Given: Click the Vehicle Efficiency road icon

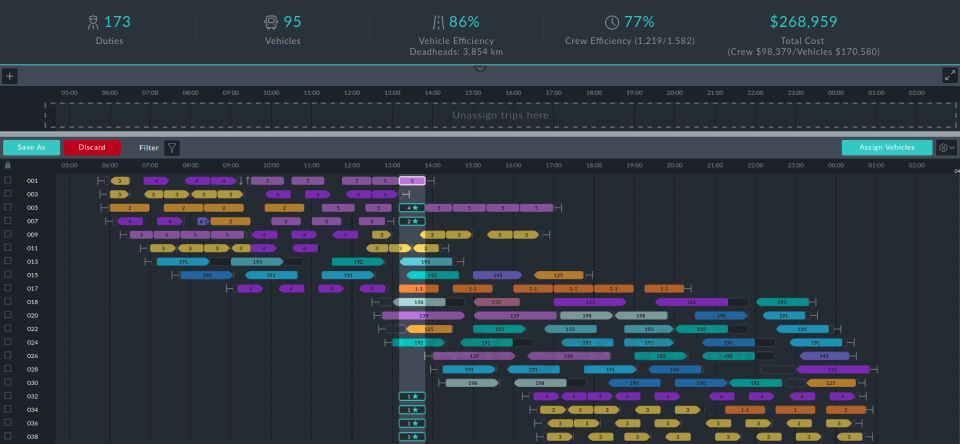Looking at the screenshot, I should click(x=437, y=22).
